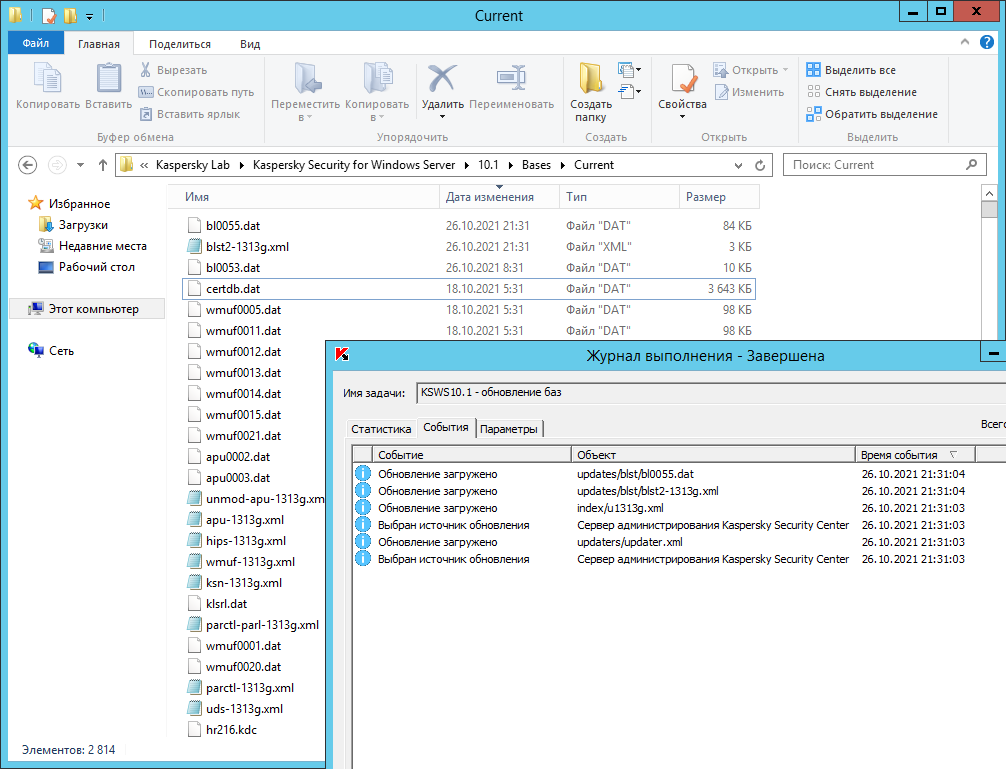The height and width of the screenshot is (769, 1006).
Task: Click the refresh icon in address bar
Action: click(760, 165)
